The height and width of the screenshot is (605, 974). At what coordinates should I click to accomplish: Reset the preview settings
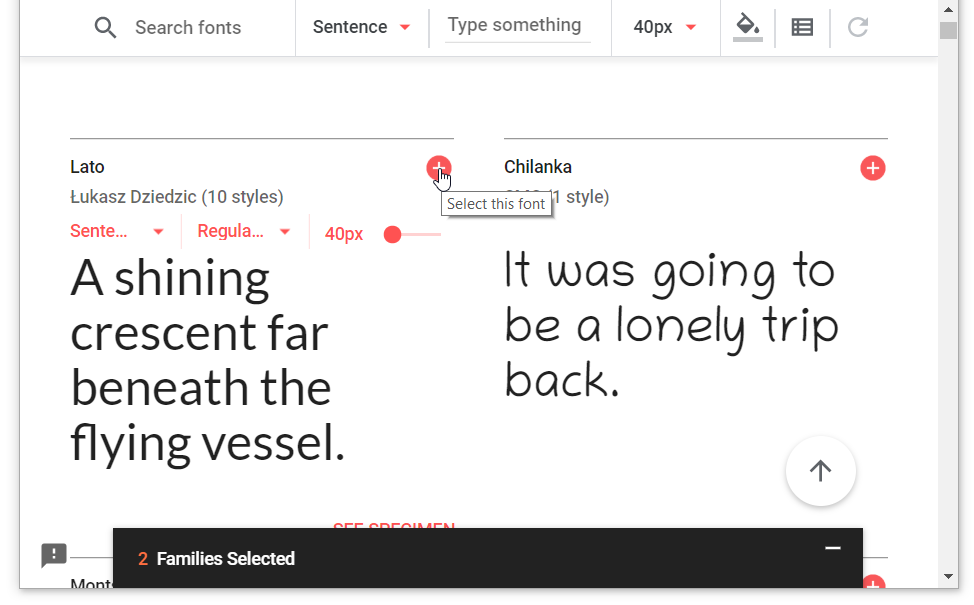(x=857, y=27)
